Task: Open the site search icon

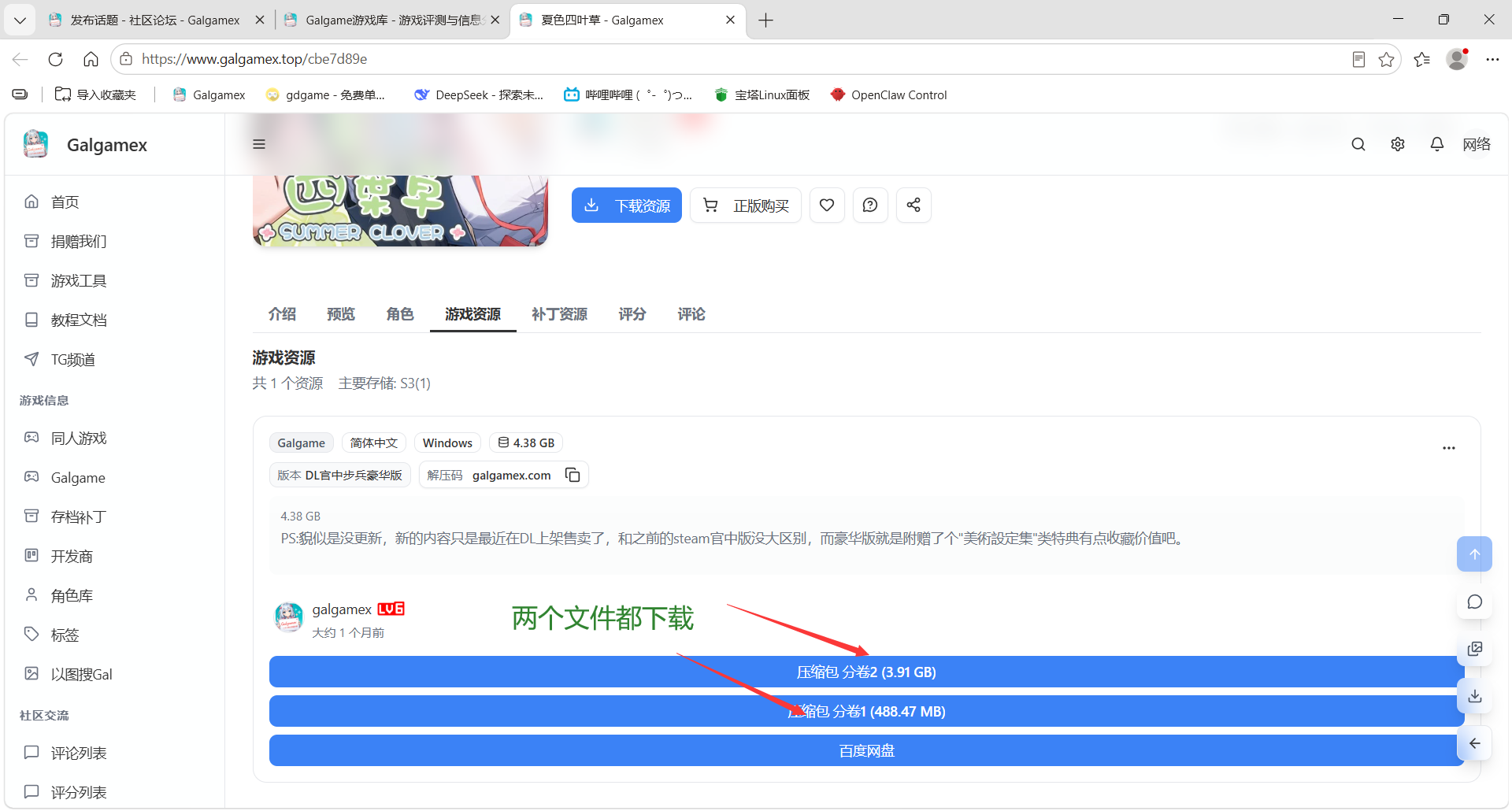Action: pos(1358,144)
